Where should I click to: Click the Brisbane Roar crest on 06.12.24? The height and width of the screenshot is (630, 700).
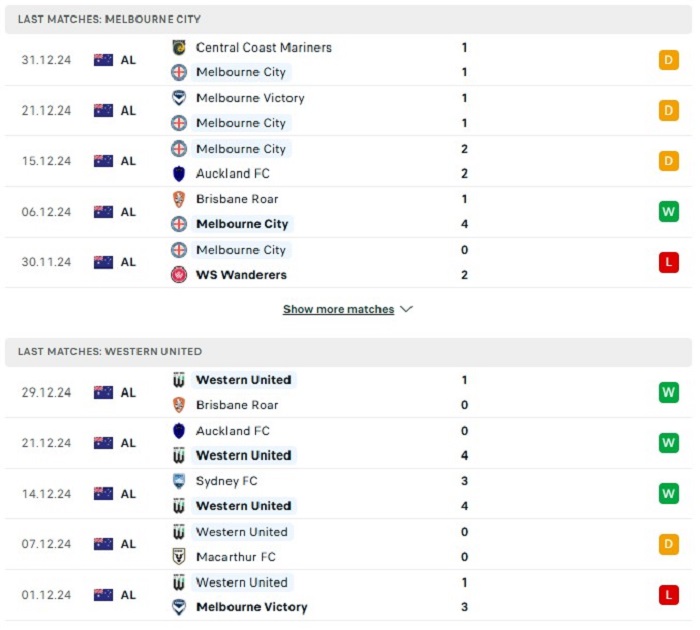click(x=179, y=199)
